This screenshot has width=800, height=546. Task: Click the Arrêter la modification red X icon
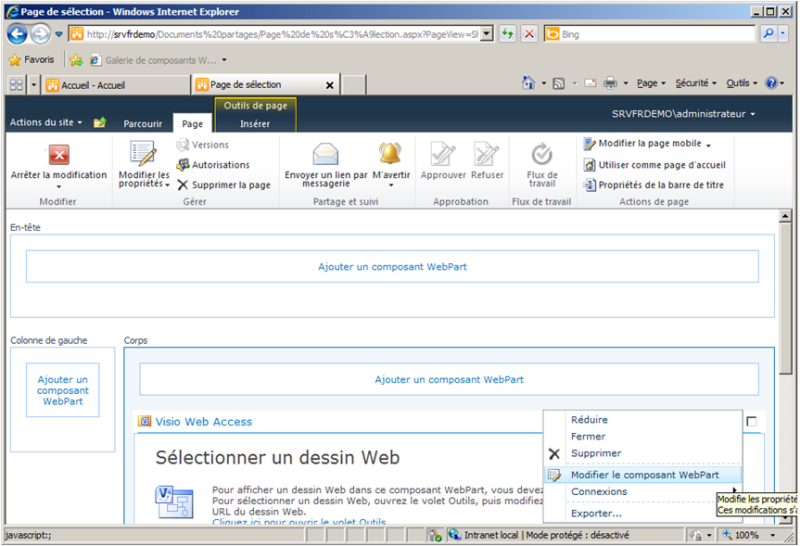point(59,155)
